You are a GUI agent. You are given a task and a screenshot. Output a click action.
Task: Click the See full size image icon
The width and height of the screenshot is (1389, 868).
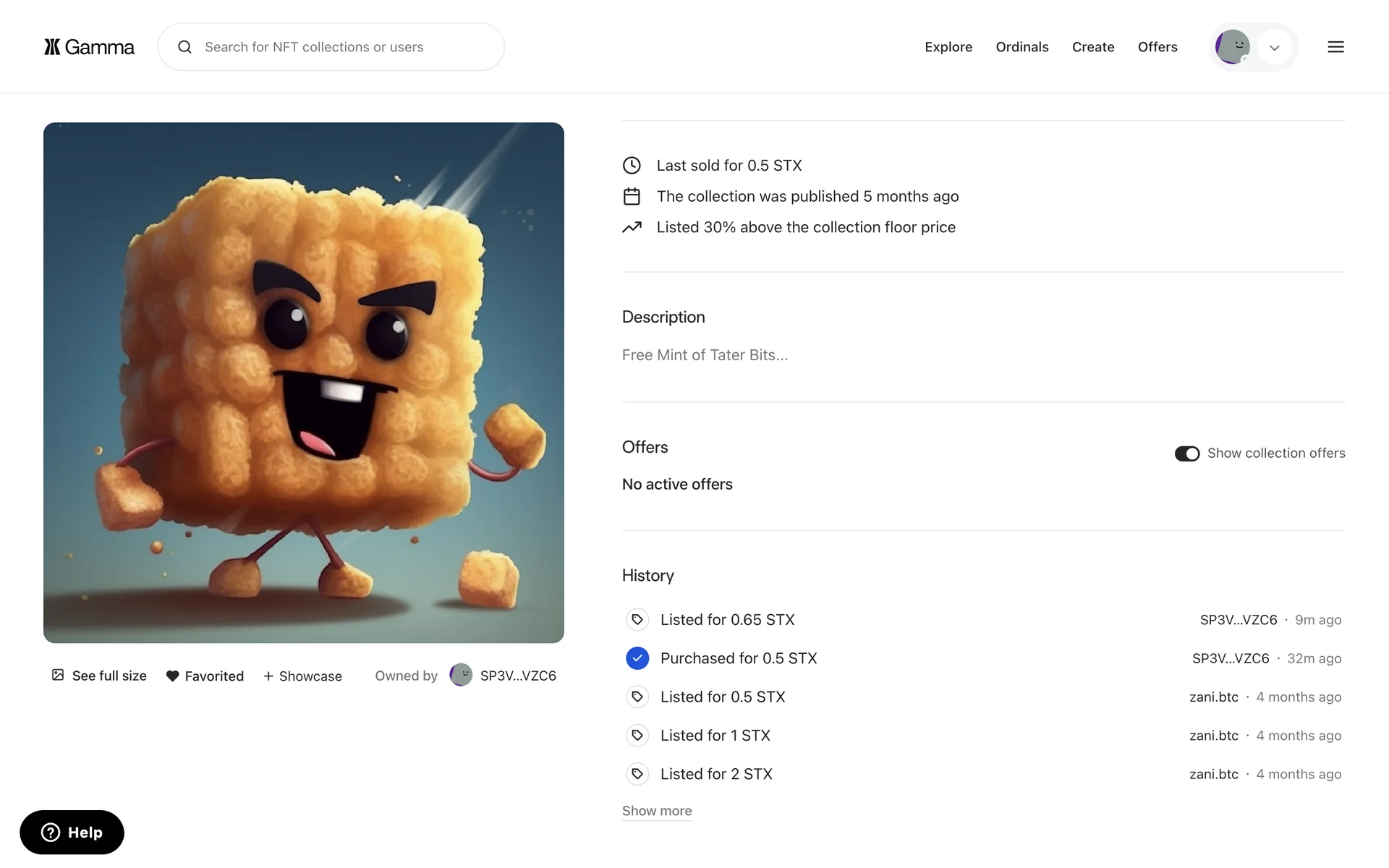click(x=58, y=675)
